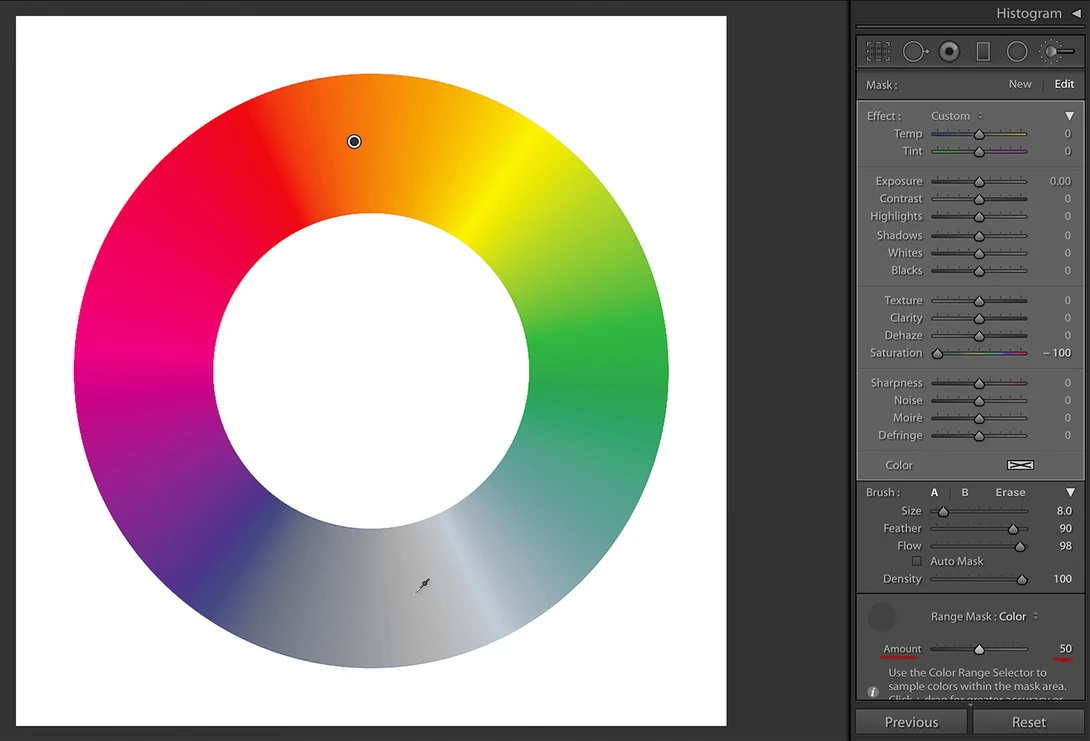This screenshot has width=1090, height=741.
Task: Enable the Auto Mask checkbox
Action: click(917, 561)
